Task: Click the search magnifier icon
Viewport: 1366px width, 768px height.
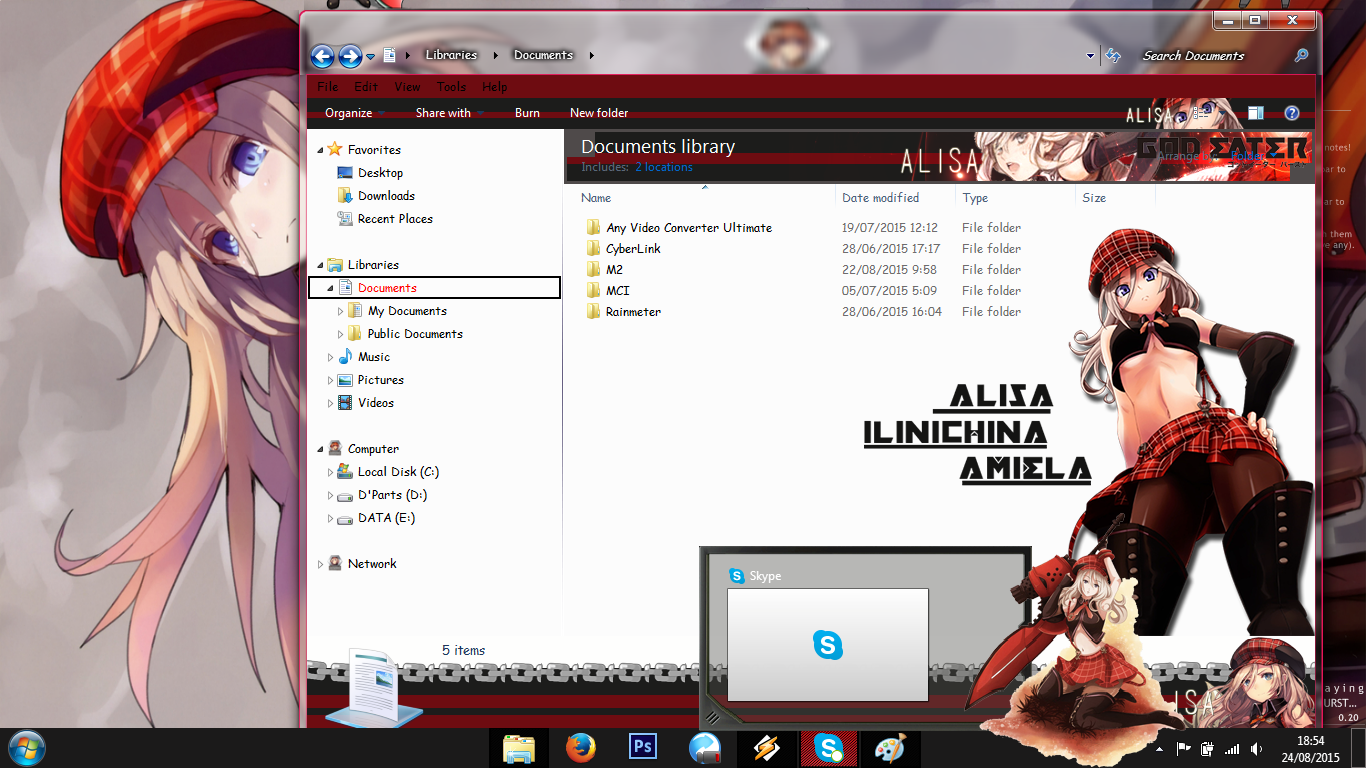Action: [x=1301, y=56]
